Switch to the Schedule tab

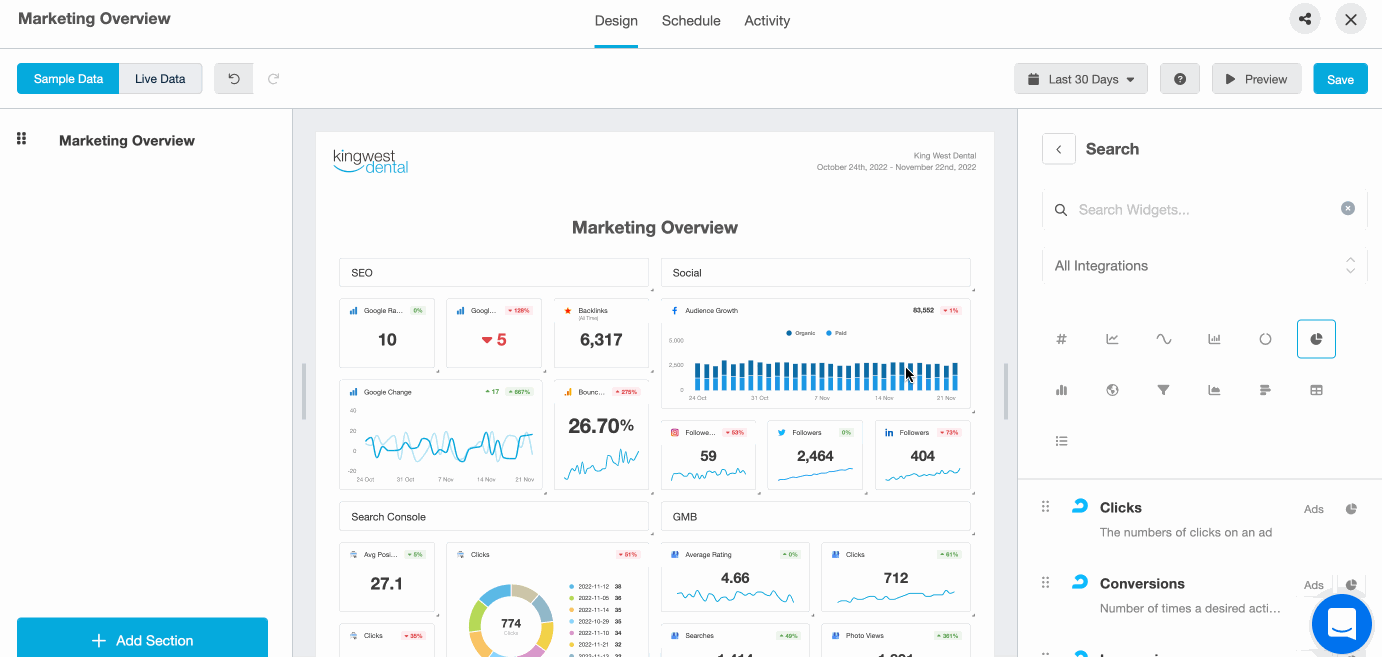691,21
